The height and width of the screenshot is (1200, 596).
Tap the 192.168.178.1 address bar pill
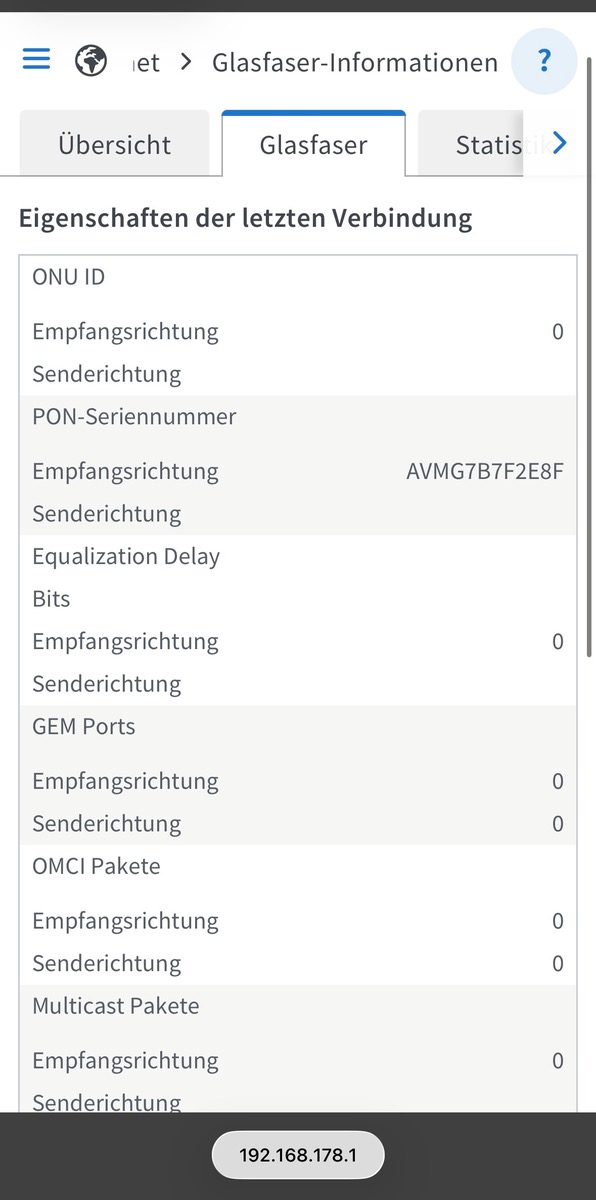(x=298, y=1157)
